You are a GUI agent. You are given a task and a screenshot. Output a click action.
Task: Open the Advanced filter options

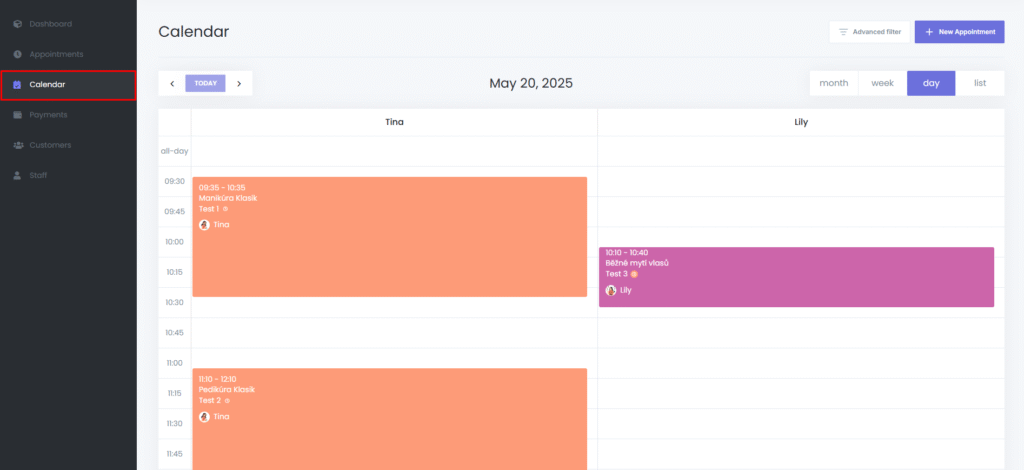coord(869,32)
